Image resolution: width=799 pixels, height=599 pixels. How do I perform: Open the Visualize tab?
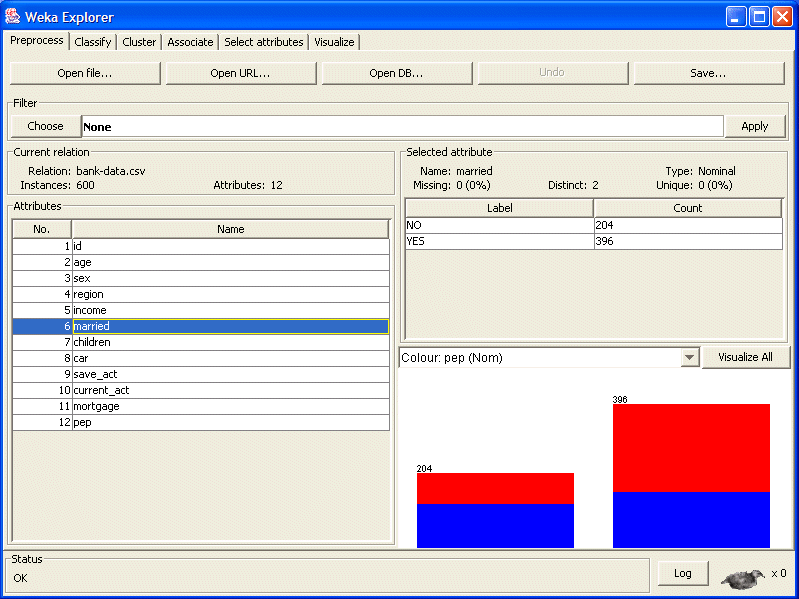tap(334, 42)
